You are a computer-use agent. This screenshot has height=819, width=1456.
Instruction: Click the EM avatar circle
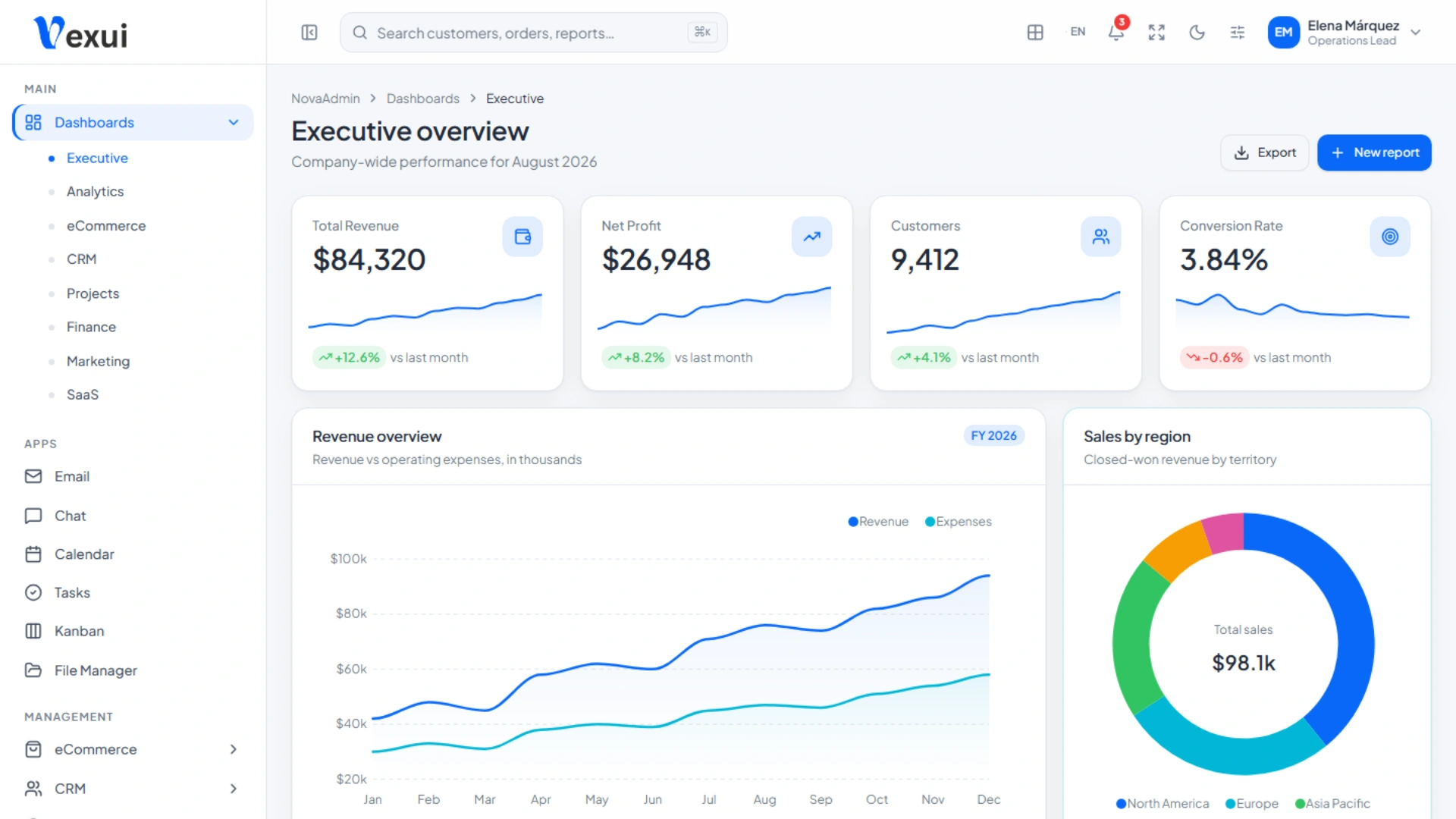click(1283, 33)
